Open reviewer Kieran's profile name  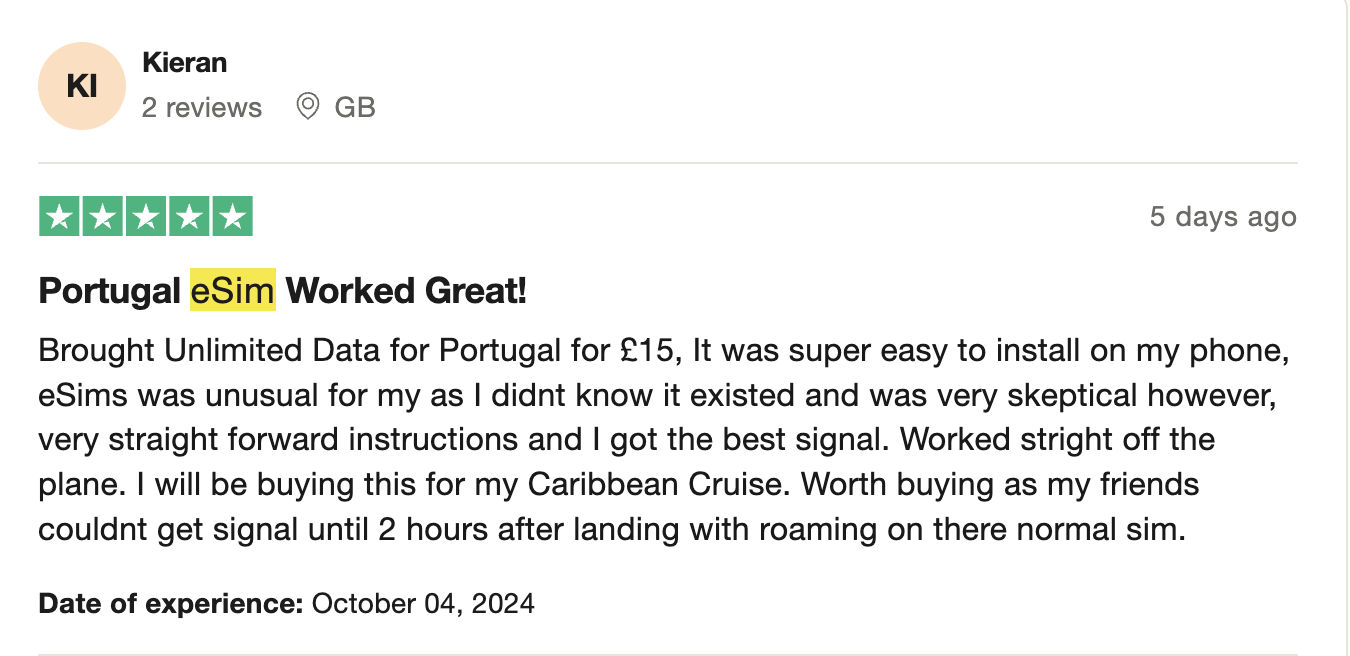pos(185,63)
